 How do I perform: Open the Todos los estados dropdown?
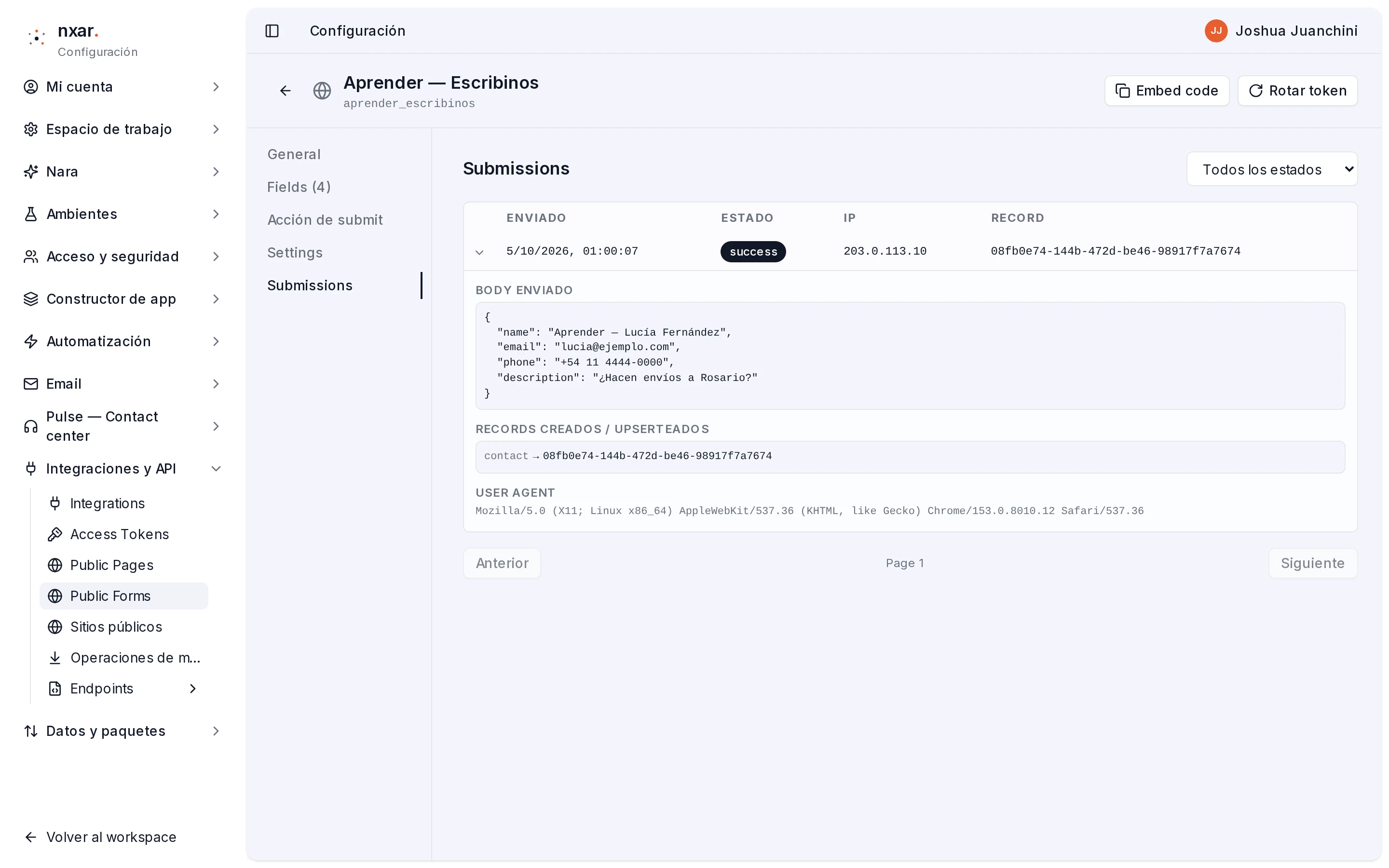point(1272,169)
